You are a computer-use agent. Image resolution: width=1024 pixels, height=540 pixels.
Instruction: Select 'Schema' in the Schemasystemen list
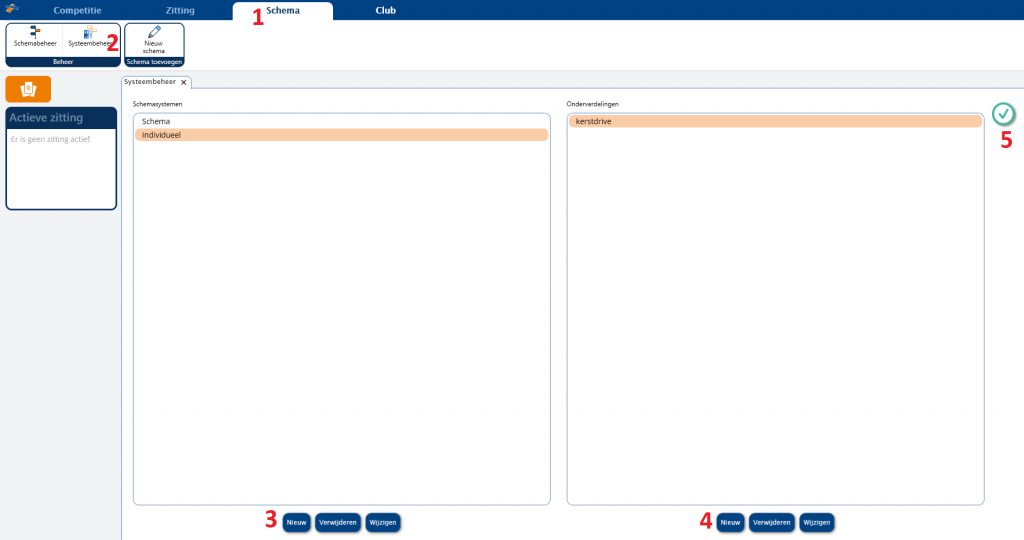[156, 121]
